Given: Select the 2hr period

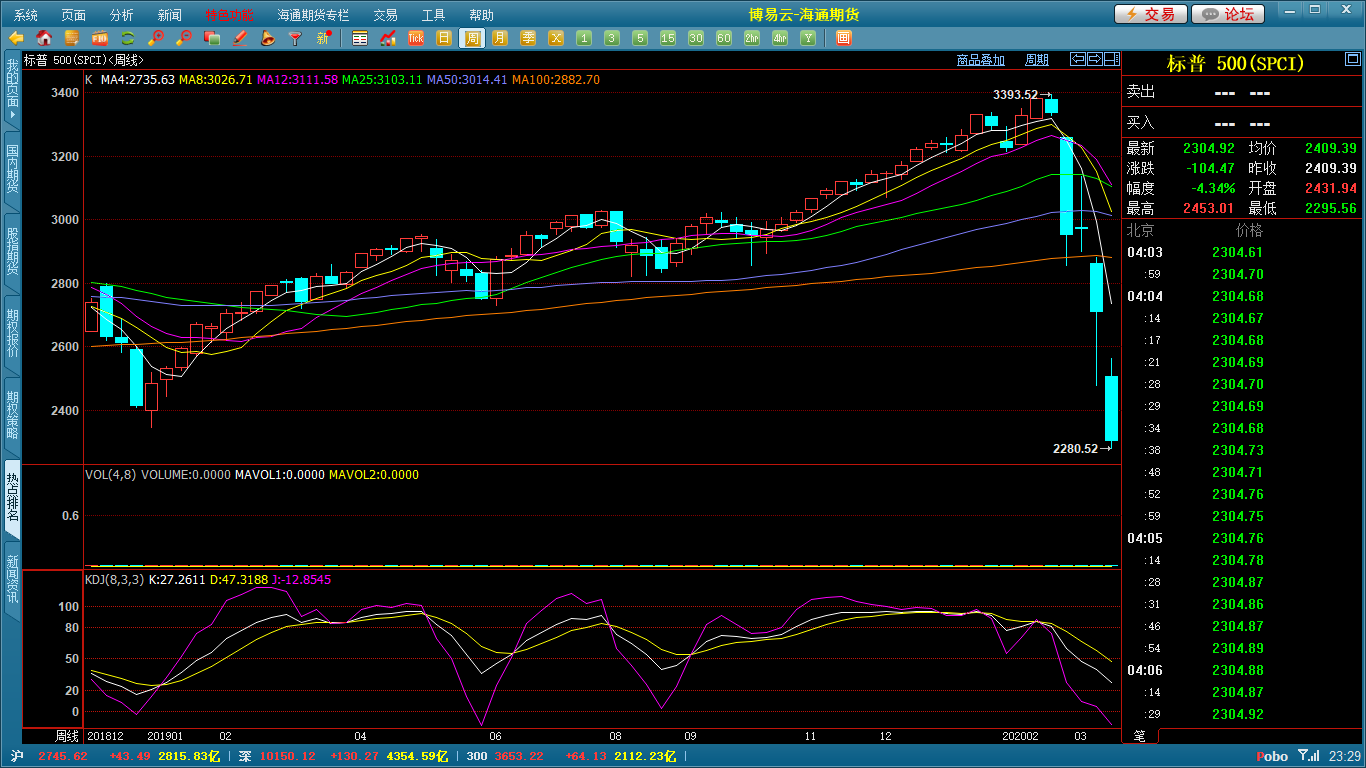Looking at the screenshot, I should pos(752,38).
